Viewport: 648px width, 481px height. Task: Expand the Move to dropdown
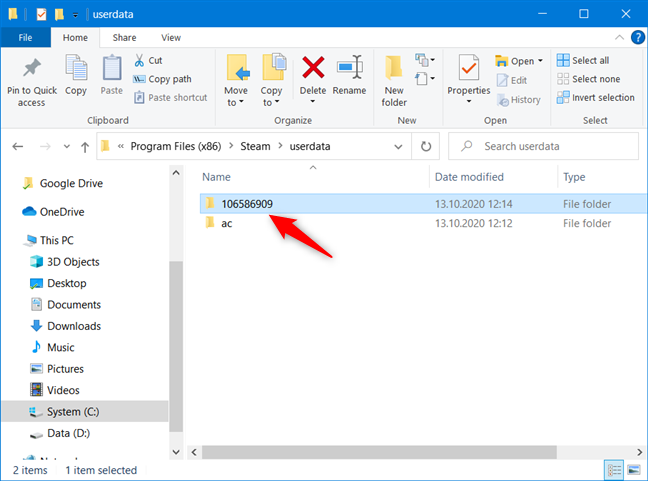click(x=236, y=103)
